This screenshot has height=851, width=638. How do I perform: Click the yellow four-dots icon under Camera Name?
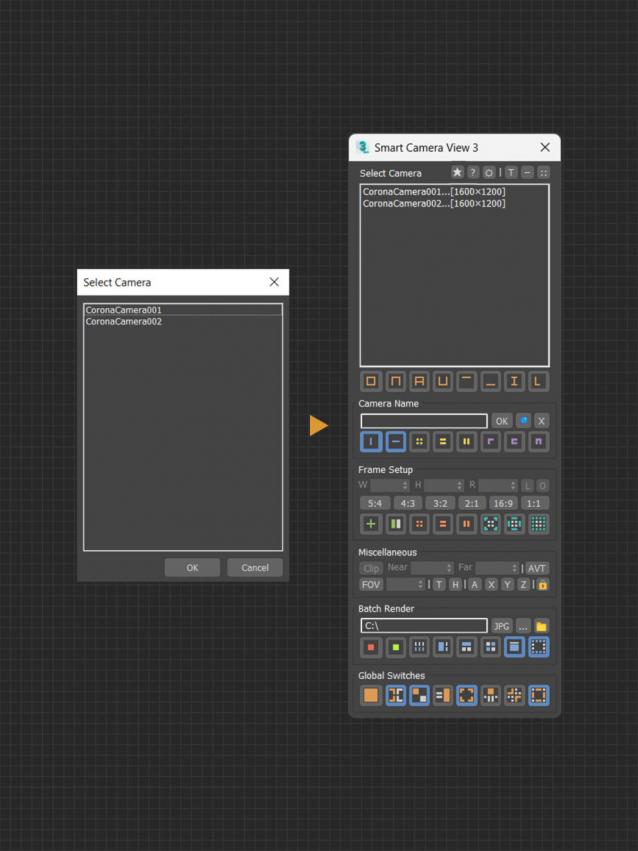(x=419, y=441)
